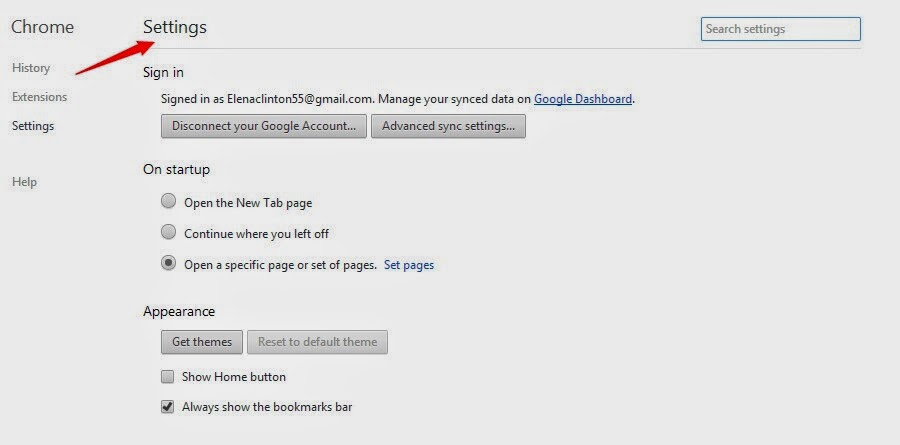Go to Extensions page
Viewport: 900px width, 445px height.
pos(40,96)
